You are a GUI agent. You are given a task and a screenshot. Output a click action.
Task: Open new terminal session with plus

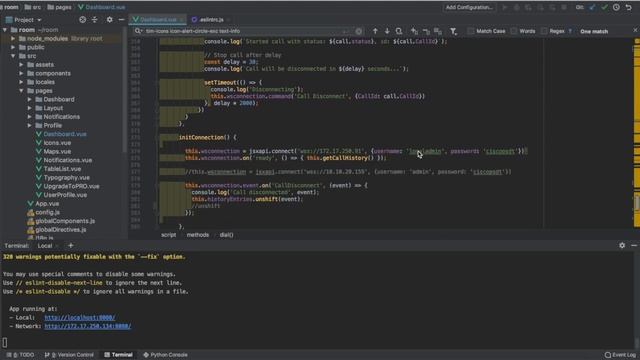click(x=71, y=245)
